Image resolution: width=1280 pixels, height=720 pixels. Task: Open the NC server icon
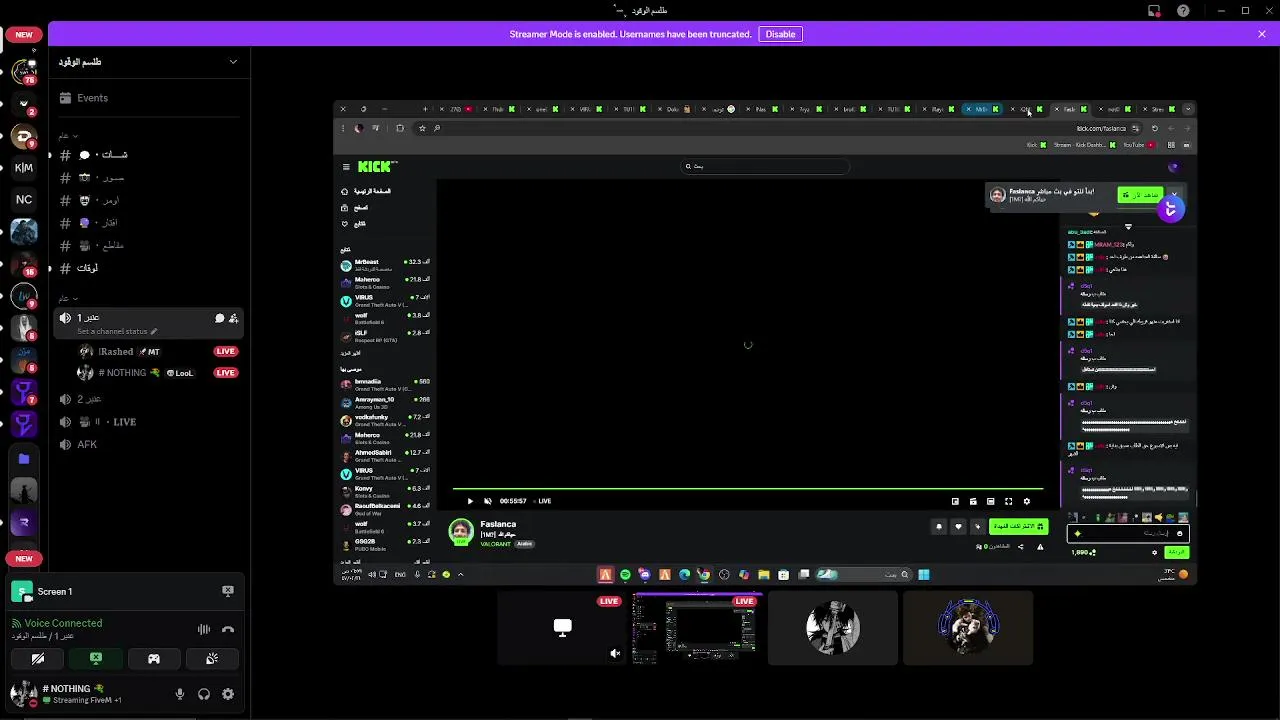(24, 200)
